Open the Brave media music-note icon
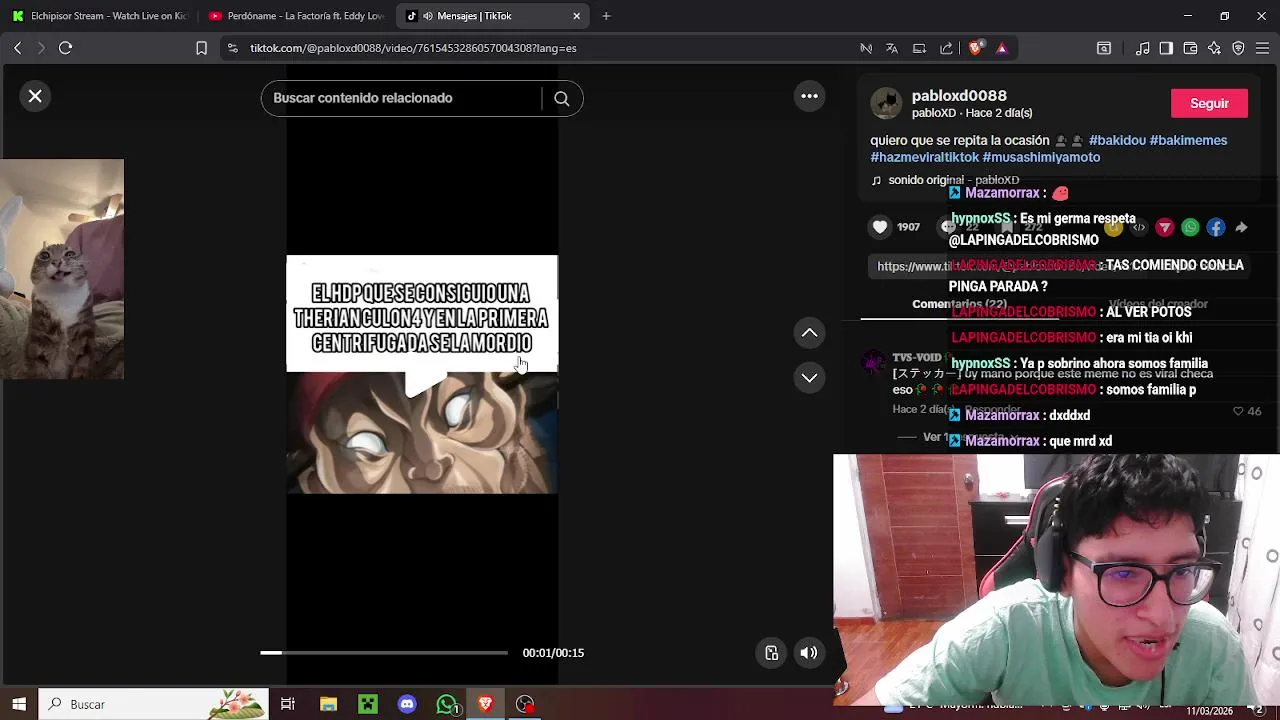 (1143, 48)
